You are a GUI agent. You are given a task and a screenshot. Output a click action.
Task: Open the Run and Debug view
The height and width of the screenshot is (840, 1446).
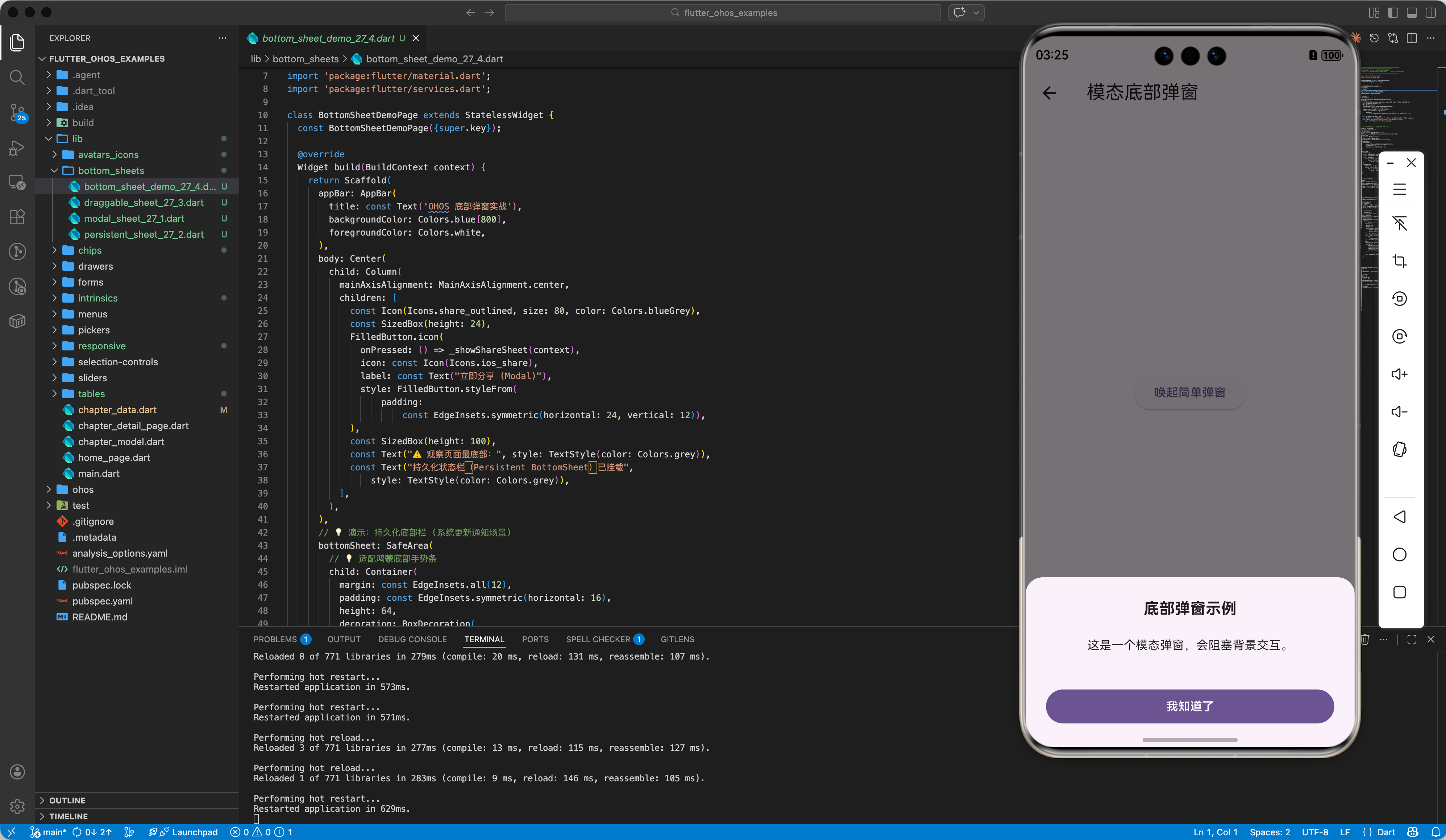(17, 148)
